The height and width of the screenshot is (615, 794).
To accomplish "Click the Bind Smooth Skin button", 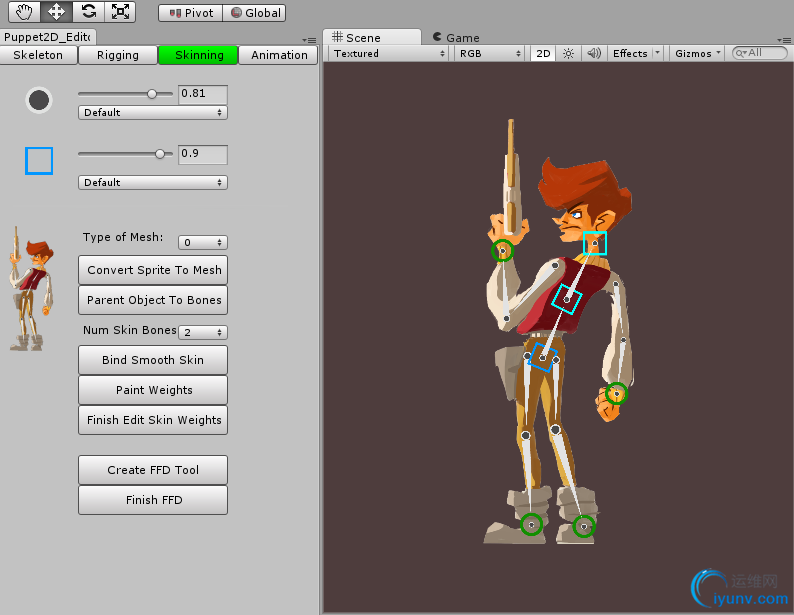I will pyautogui.click(x=153, y=360).
